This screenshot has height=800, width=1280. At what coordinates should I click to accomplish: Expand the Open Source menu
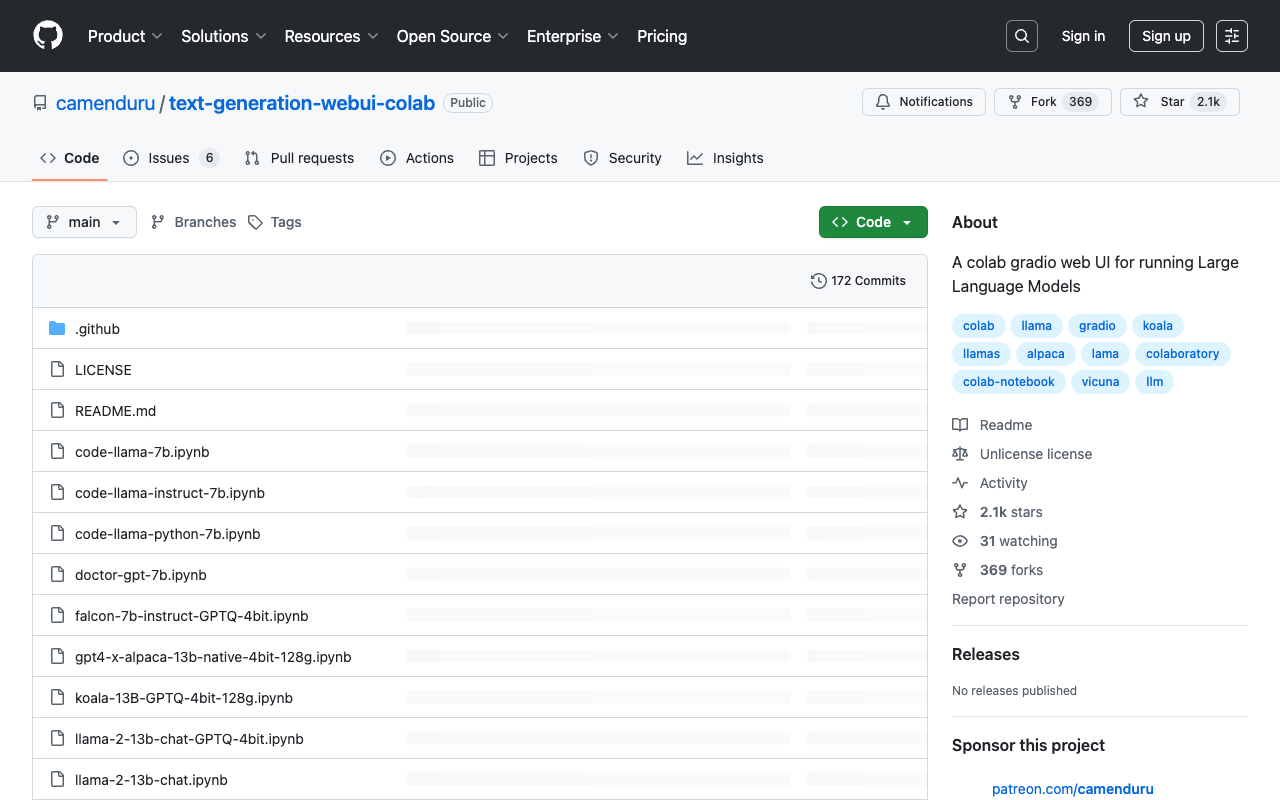(453, 36)
